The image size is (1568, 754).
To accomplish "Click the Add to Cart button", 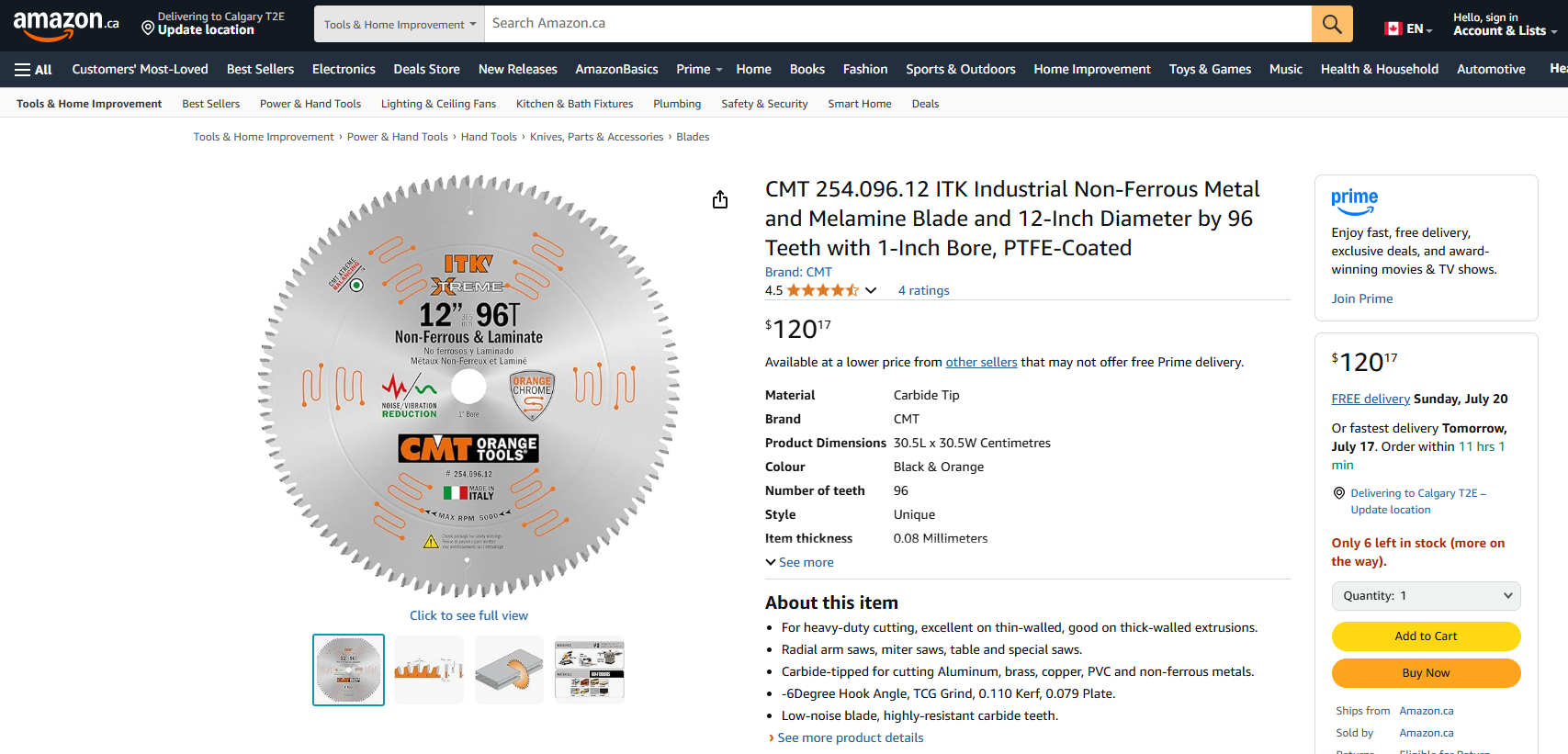I will click(1426, 636).
